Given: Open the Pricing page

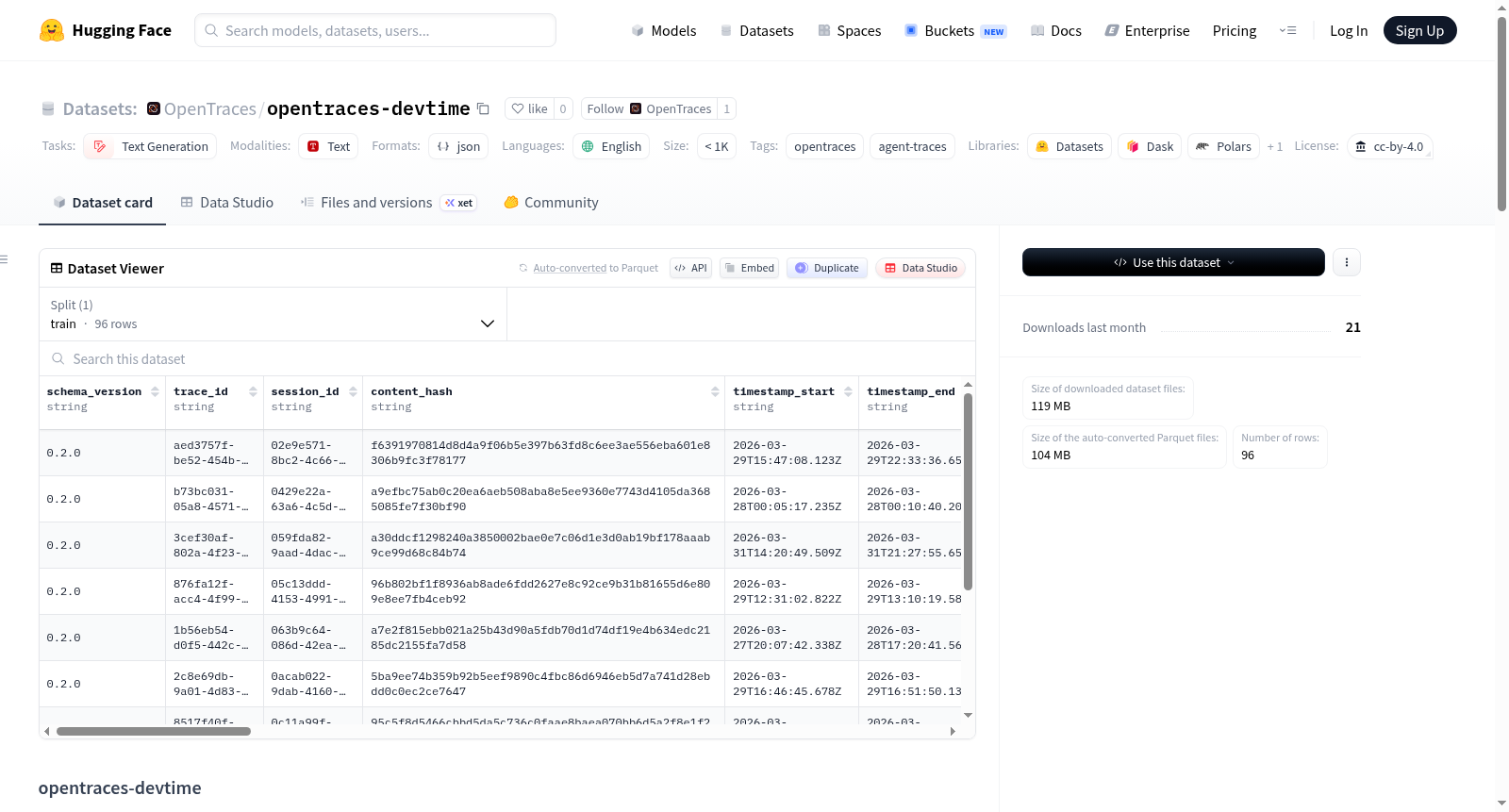Looking at the screenshot, I should (x=1234, y=30).
